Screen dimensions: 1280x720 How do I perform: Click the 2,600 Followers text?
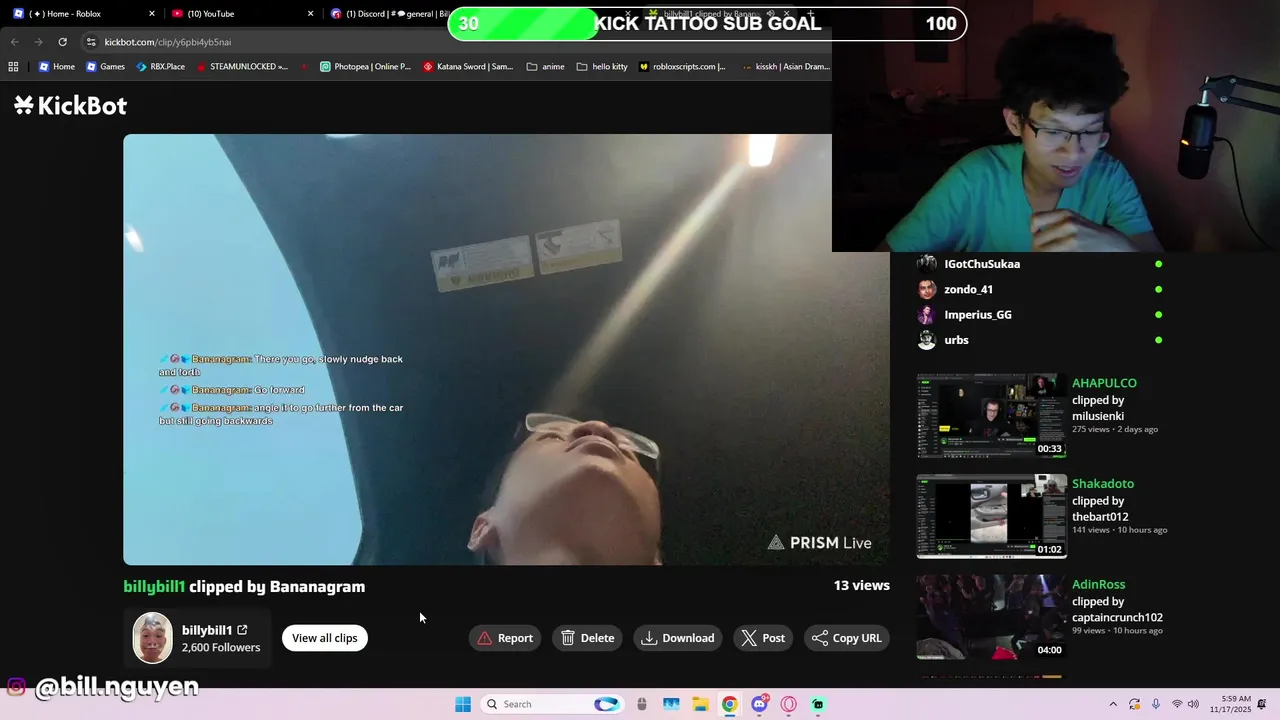tap(221, 648)
